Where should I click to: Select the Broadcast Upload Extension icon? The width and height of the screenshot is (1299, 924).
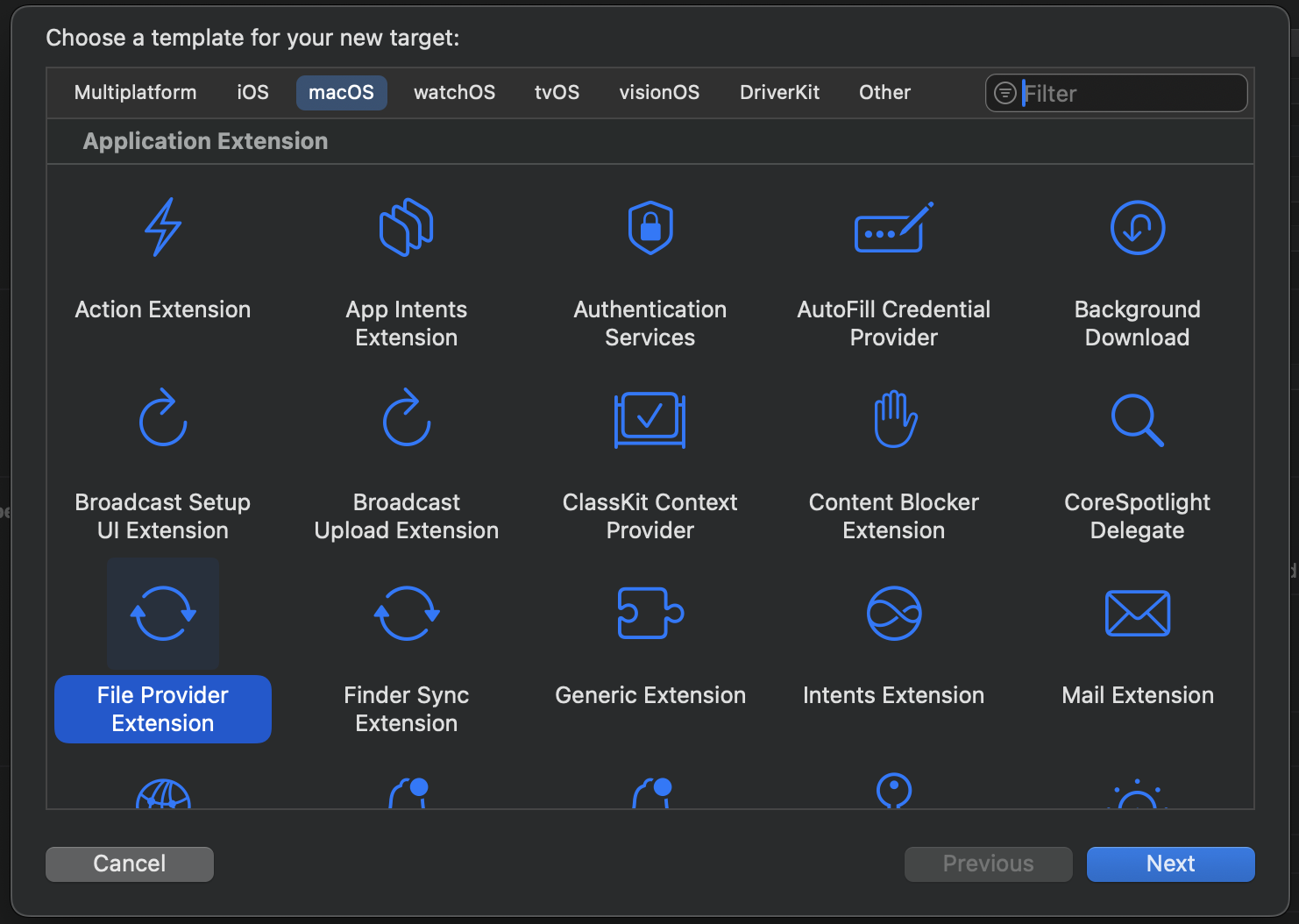click(x=407, y=417)
